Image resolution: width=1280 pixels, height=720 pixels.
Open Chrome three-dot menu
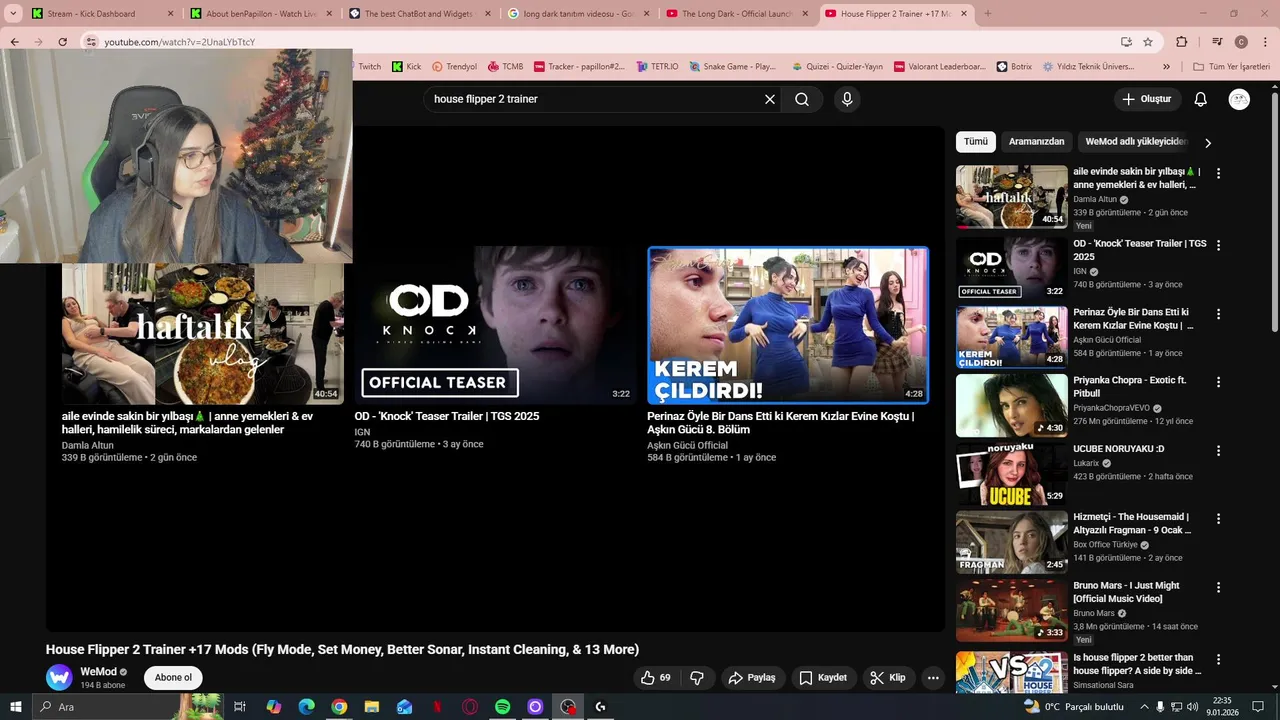(x=1264, y=42)
